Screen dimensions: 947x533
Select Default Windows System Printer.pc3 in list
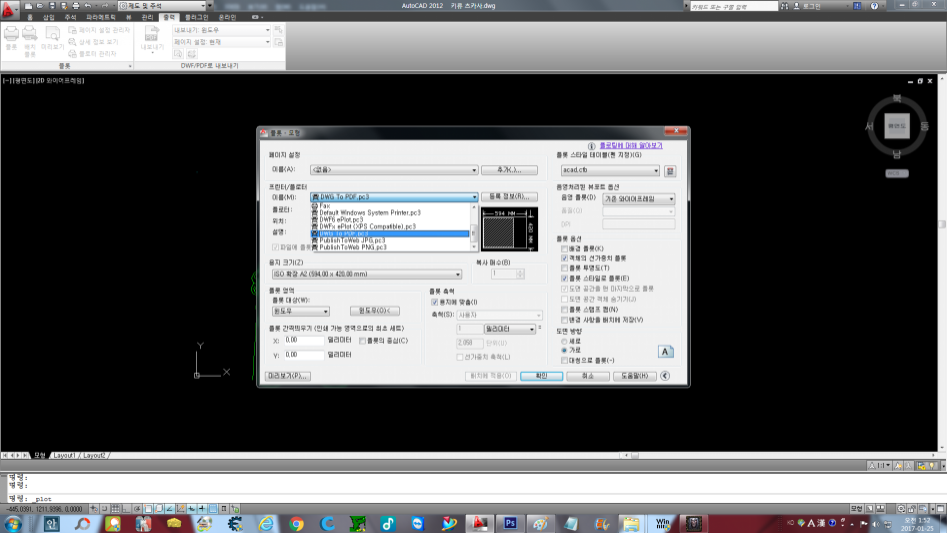pyautogui.click(x=390, y=213)
